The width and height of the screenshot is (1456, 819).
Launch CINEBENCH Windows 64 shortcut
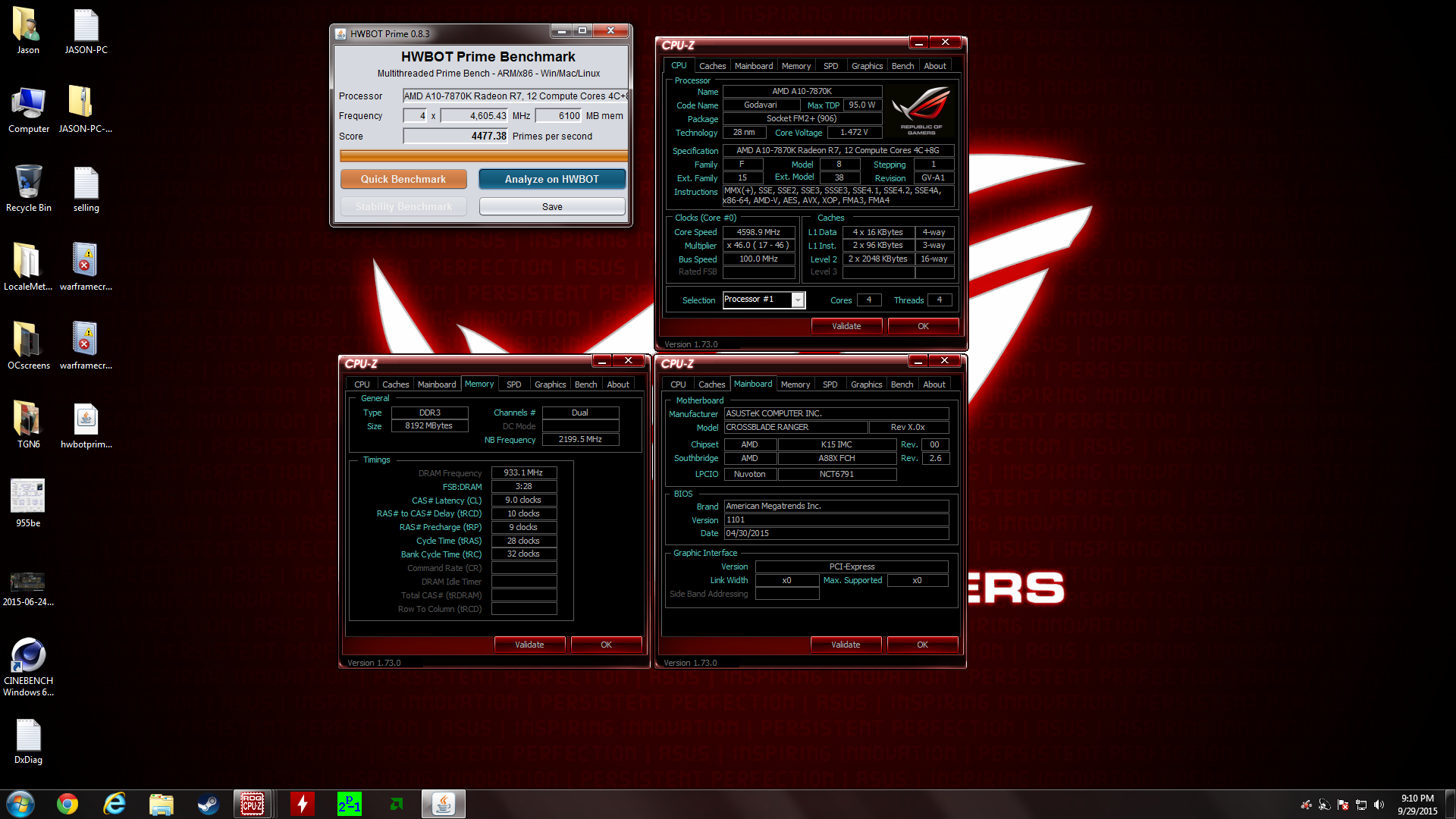pyautogui.click(x=28, y=666)
